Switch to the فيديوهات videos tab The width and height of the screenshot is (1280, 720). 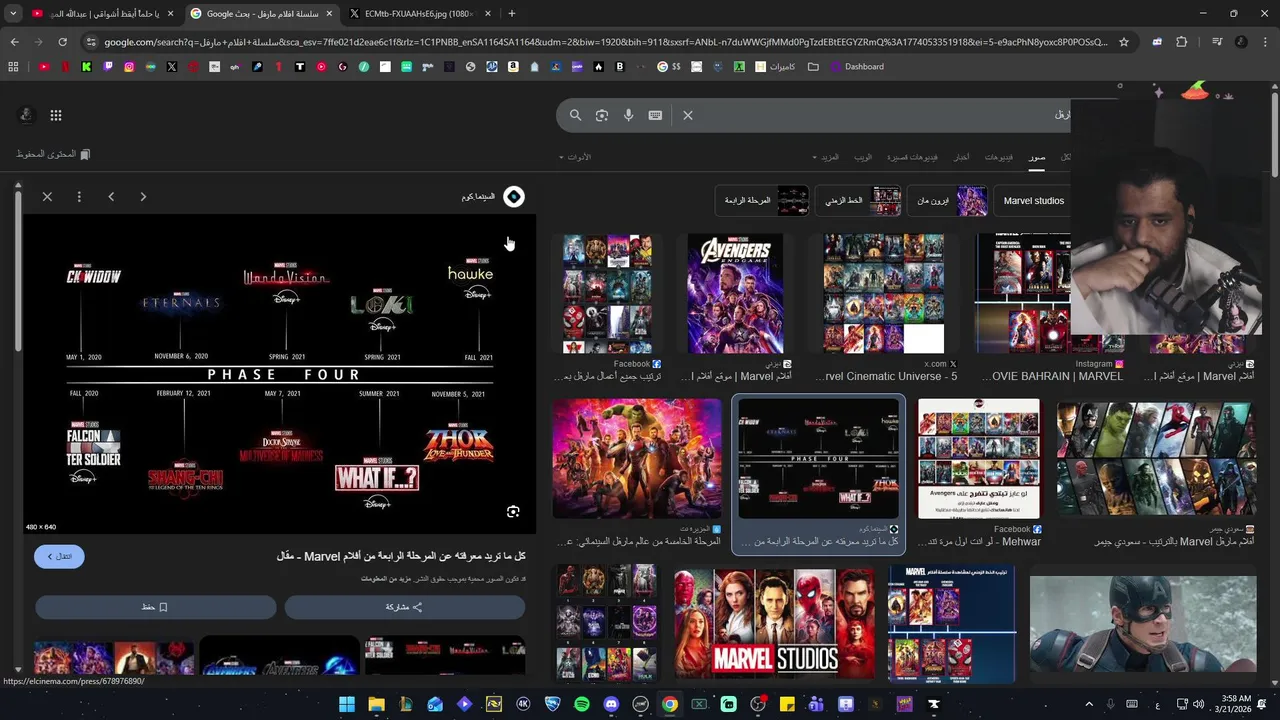999,157
